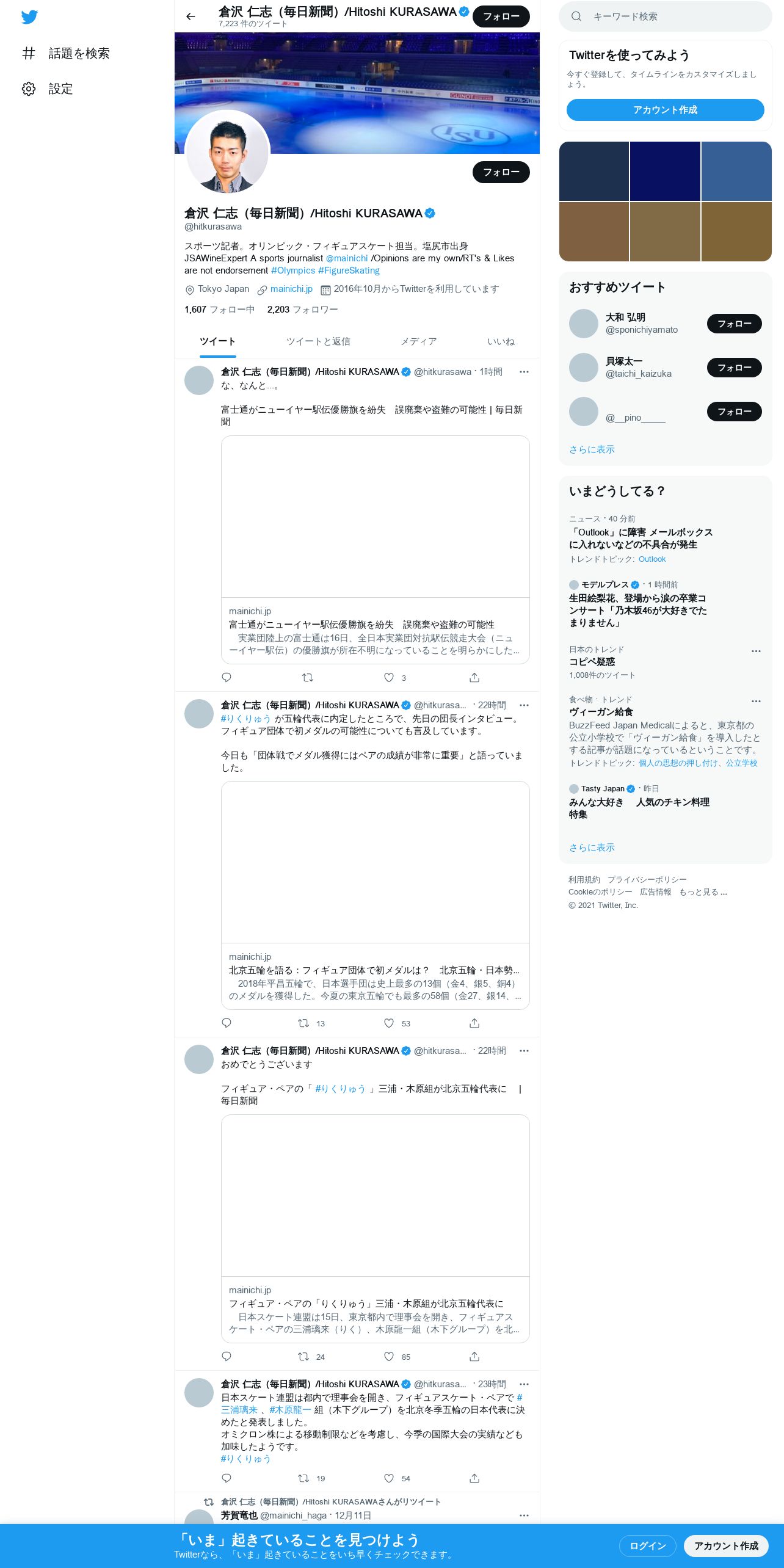The width and height of the screenshot is (784, 1568).
Task: Open more menu on 23時間 tweet
Action: 524,1384
